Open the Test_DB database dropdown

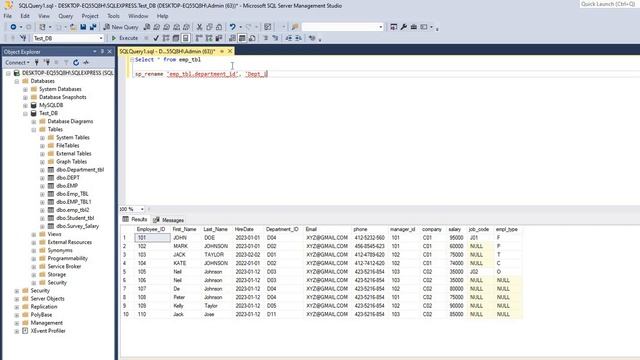click(x=101, y=38)
